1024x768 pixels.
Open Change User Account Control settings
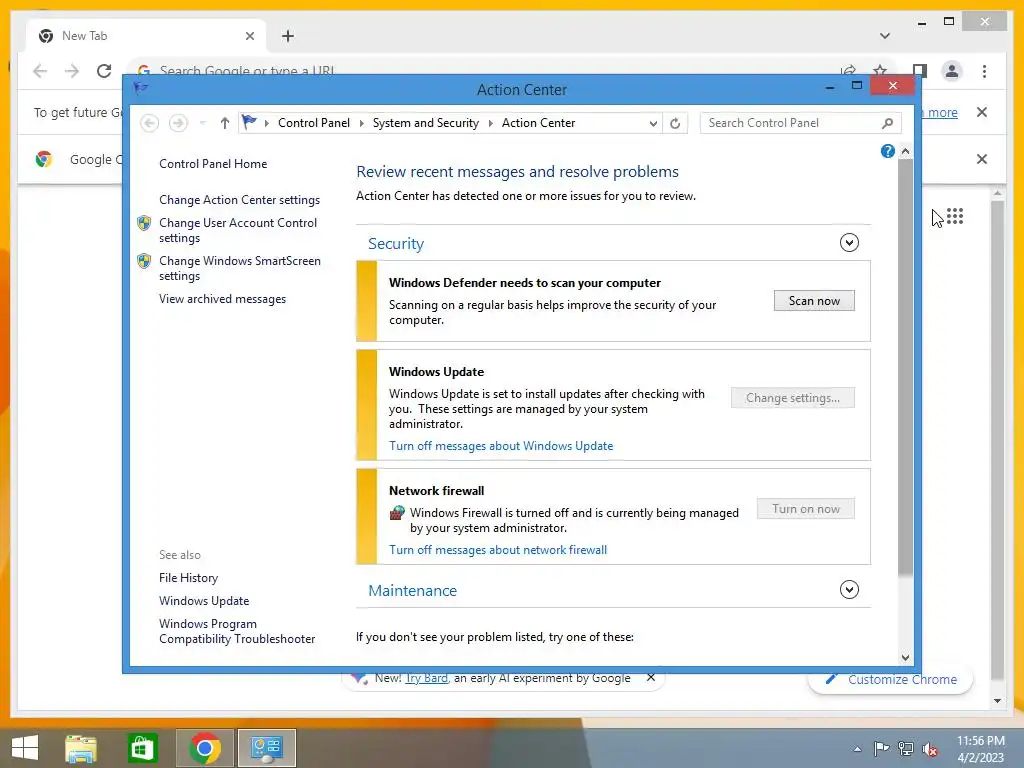tap(238, 230)
